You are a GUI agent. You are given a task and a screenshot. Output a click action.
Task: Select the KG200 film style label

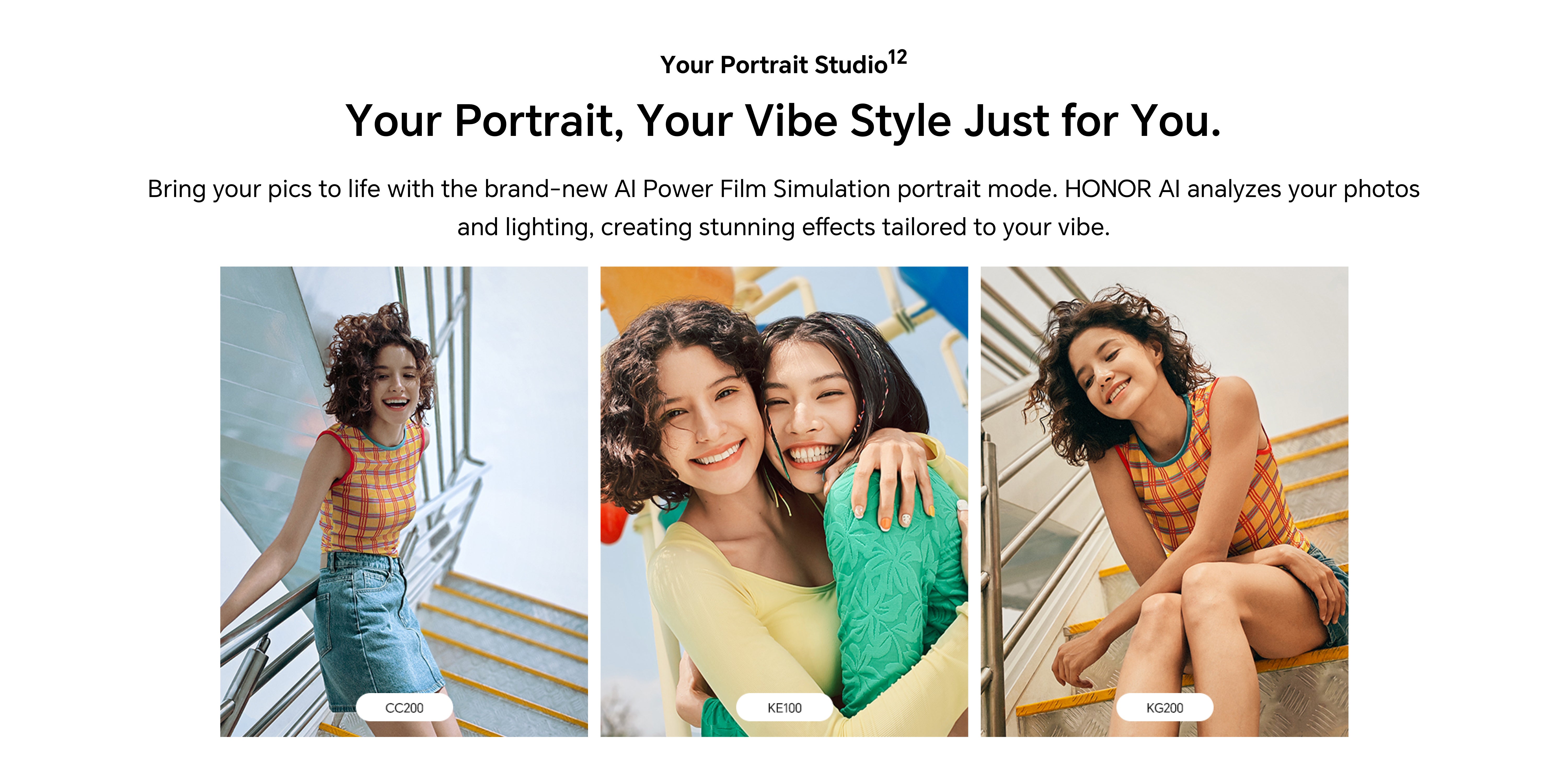[1165, 707]
